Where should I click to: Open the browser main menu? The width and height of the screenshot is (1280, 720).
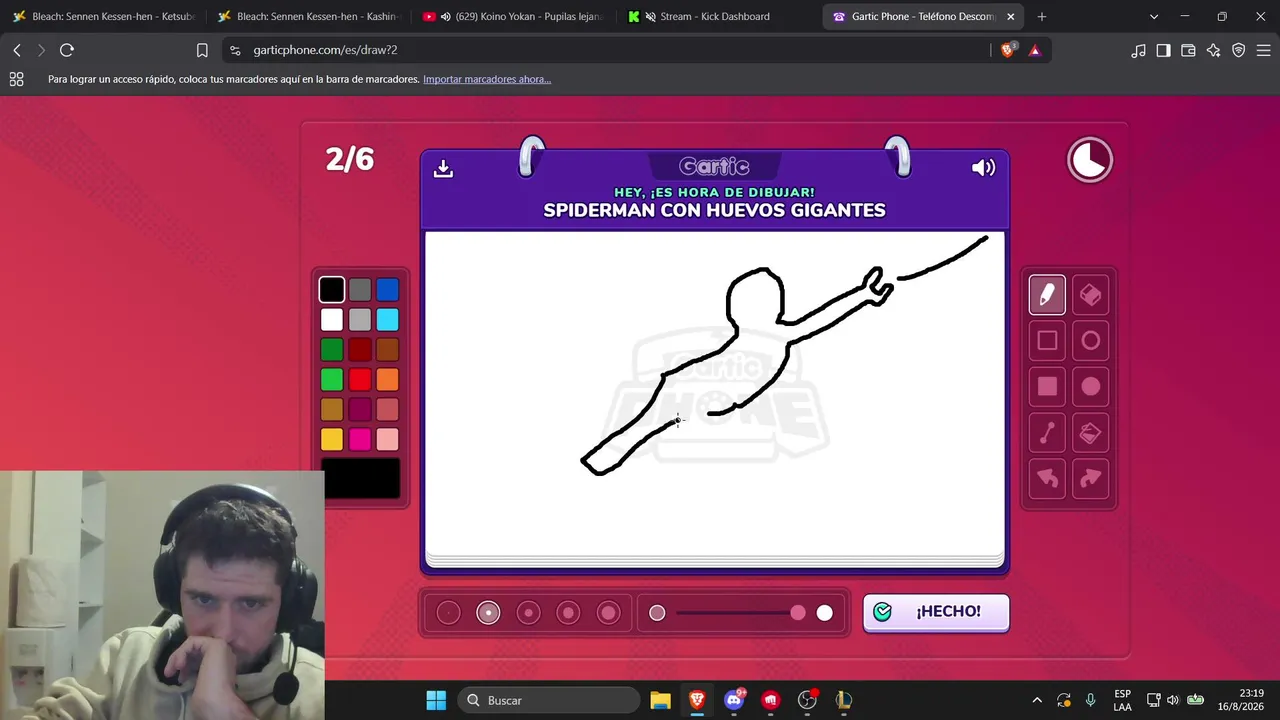[x=1263, y=50]
